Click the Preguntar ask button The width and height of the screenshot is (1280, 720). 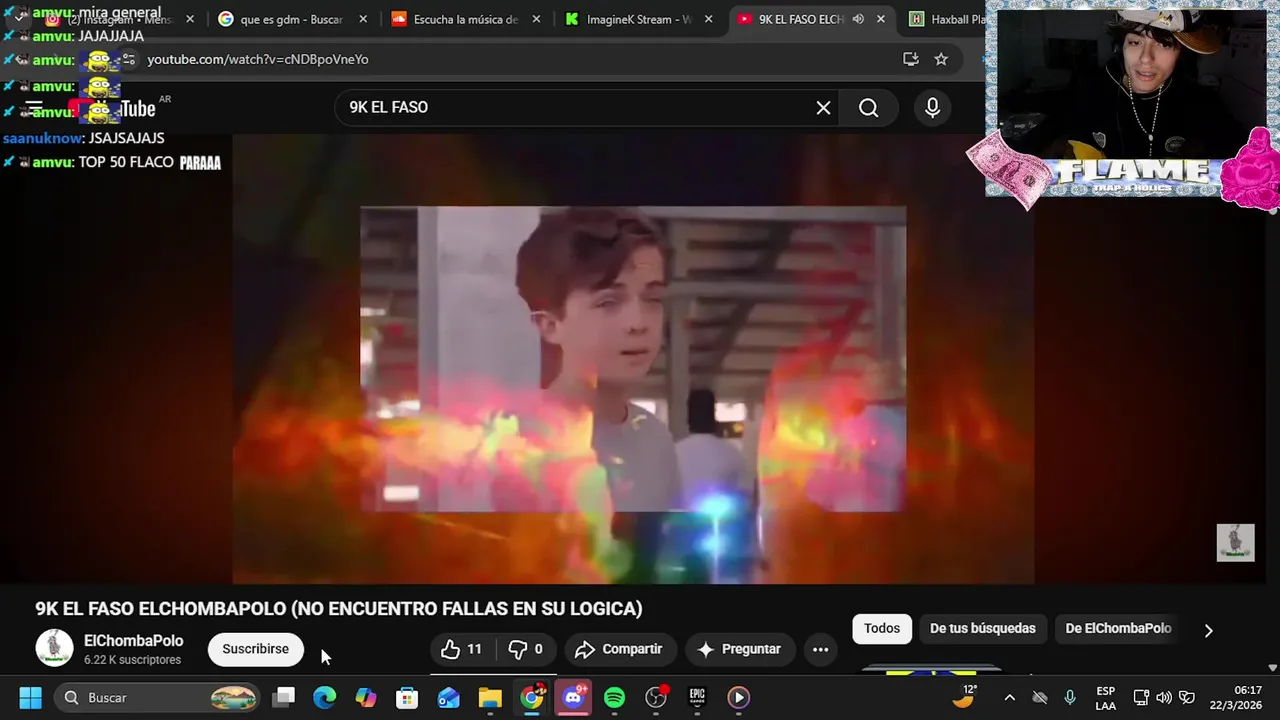pyautogui.click(x=739, y=649)
